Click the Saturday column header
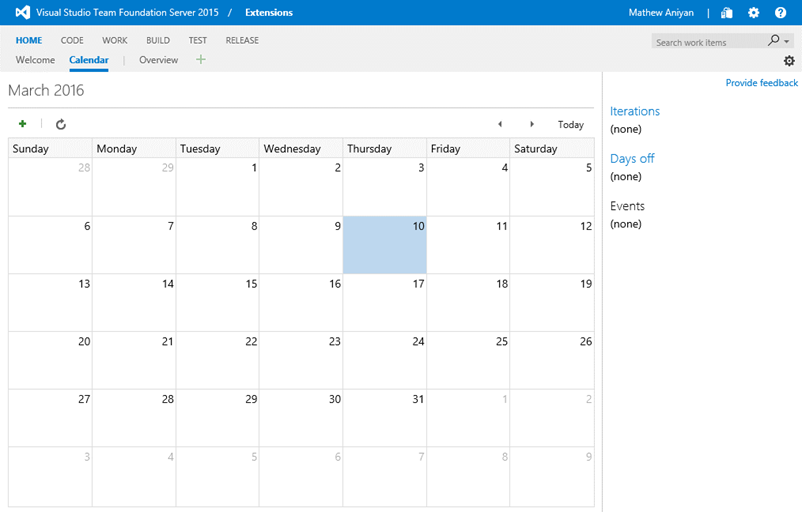This screenshot has width=802, height=512. 552,148
